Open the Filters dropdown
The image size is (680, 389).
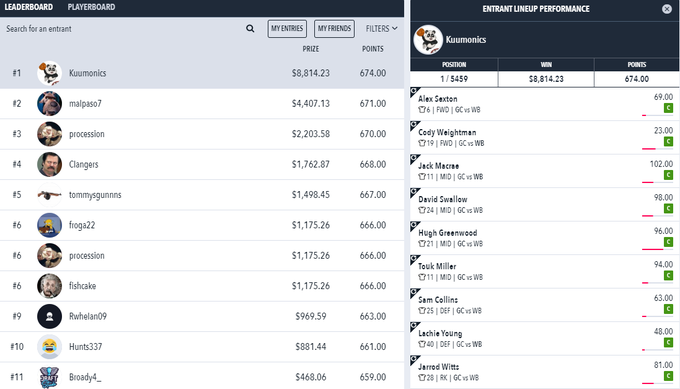tap(382, 29)
